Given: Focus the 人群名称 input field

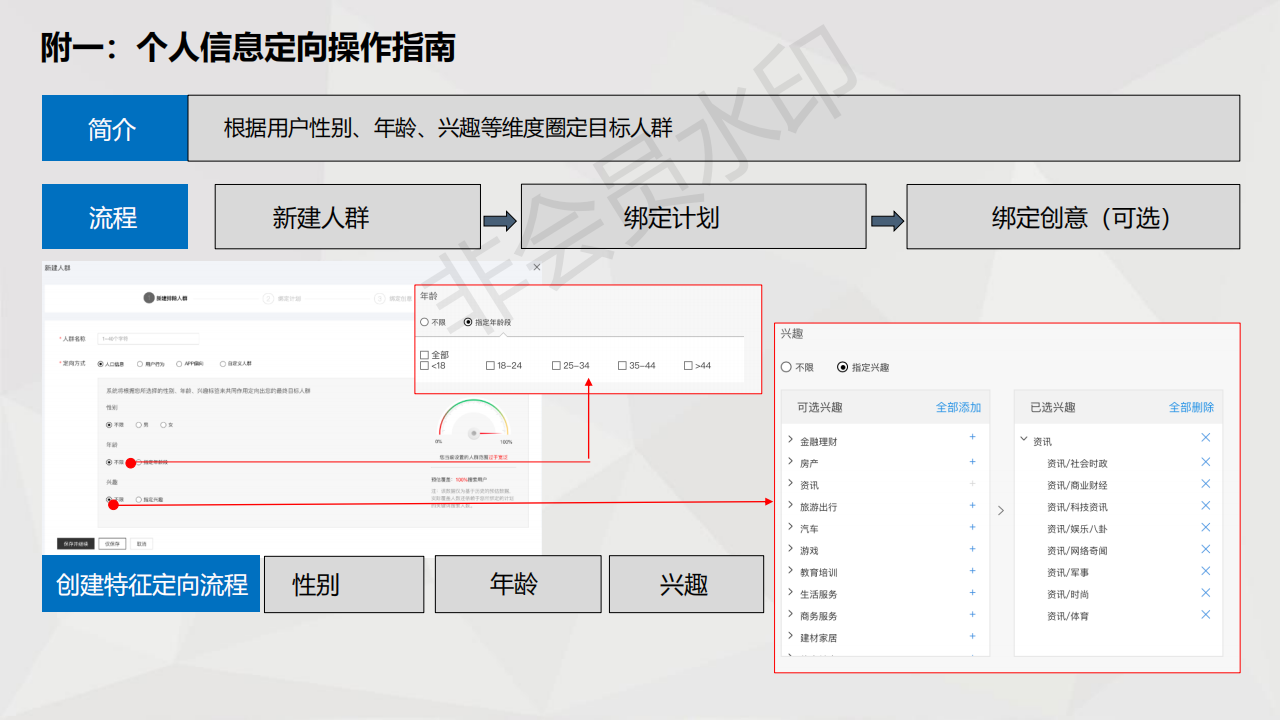Looking at the screenshot, I should coord(148,339).
